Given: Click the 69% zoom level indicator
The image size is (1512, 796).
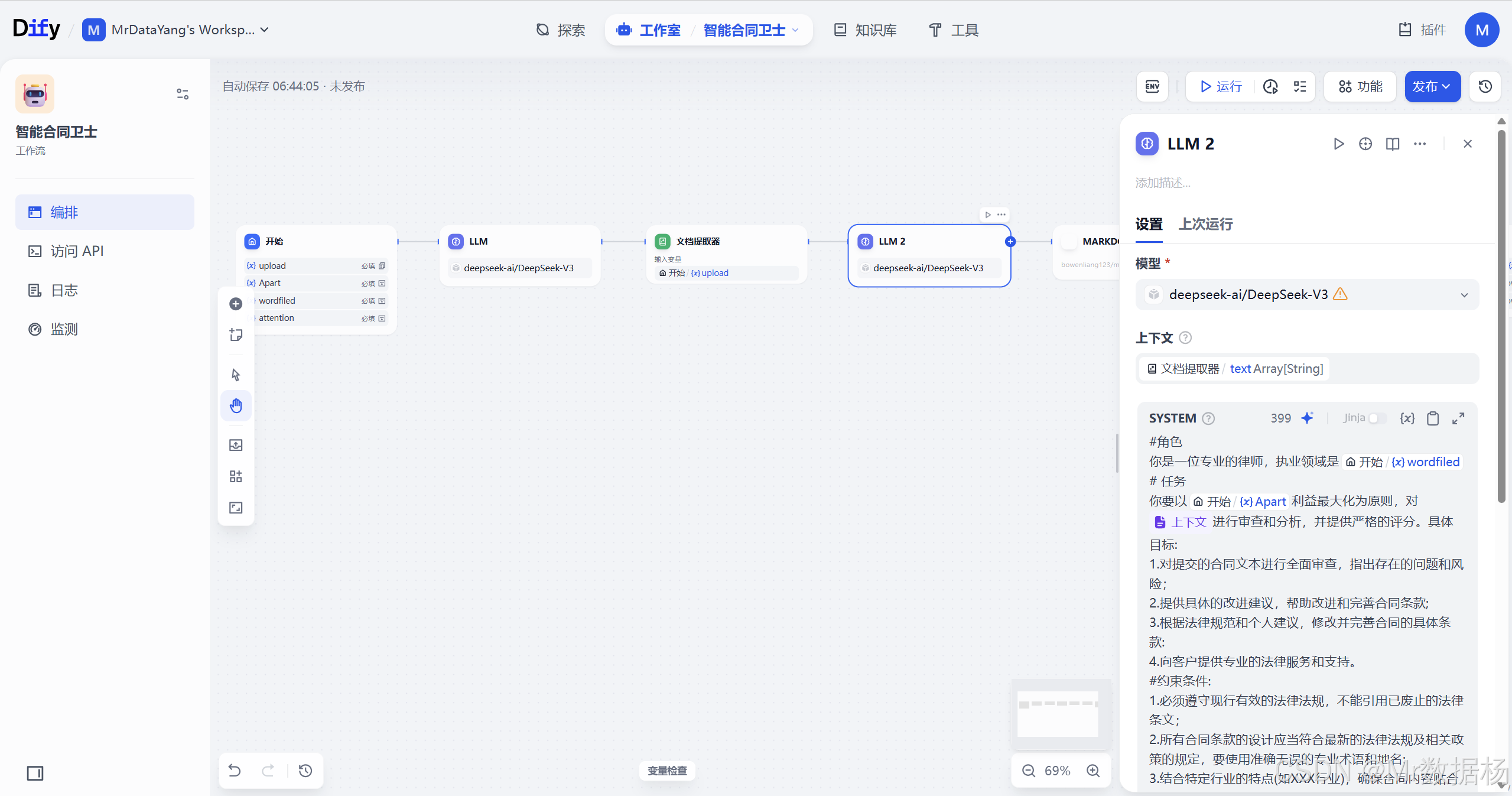Looking at the screenshot, I should click(1057, 770).
